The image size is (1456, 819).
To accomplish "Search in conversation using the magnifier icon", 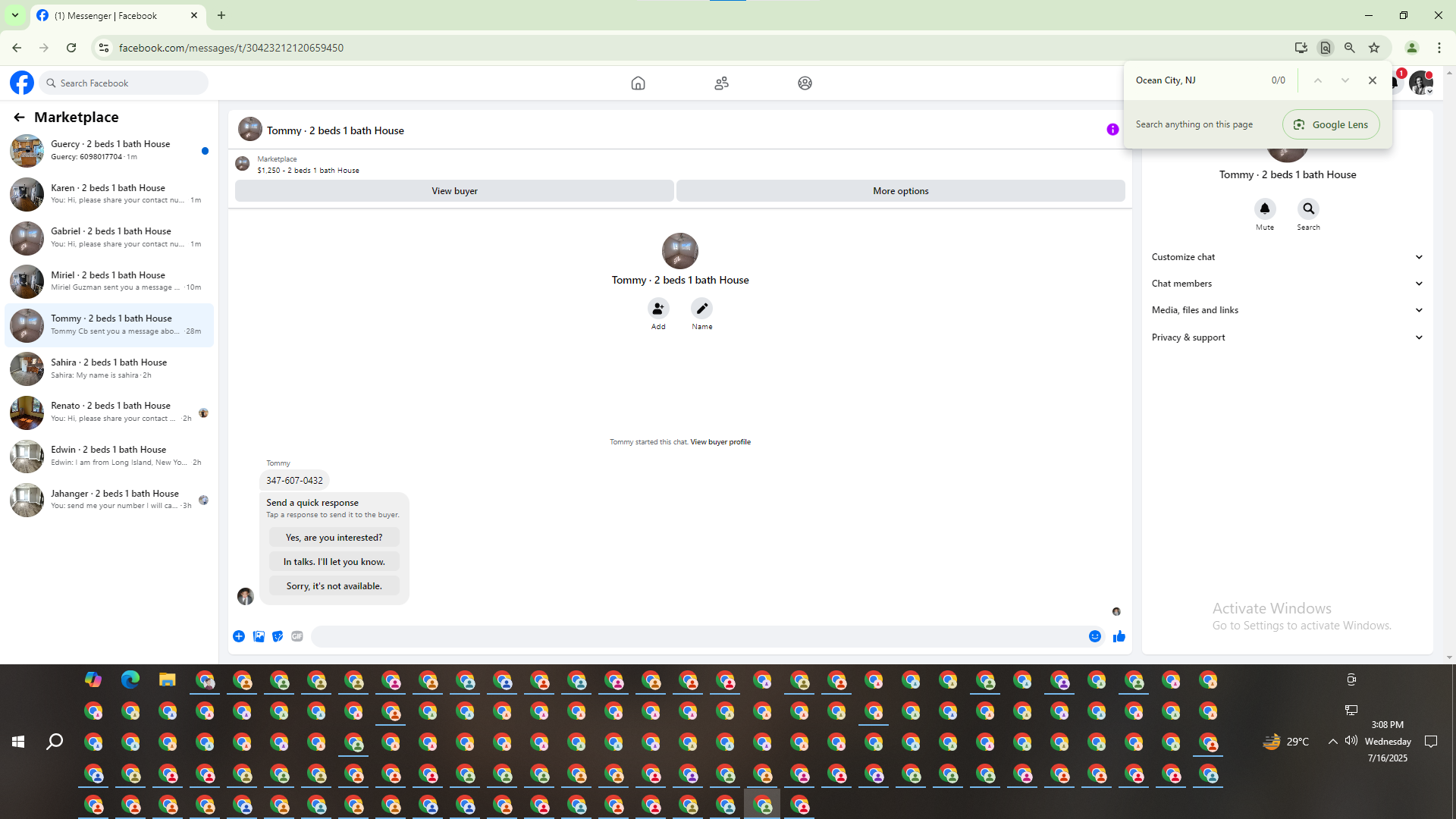I will click(x=1308, y=209).
